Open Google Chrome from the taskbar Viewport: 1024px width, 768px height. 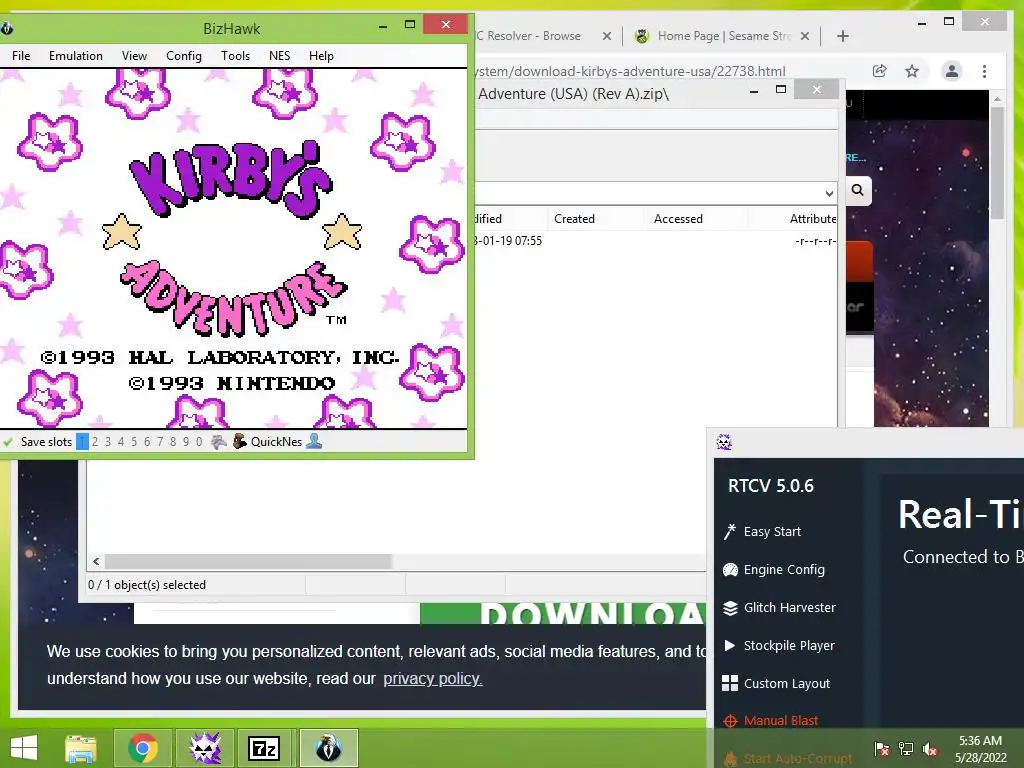[x=143, y=748]
